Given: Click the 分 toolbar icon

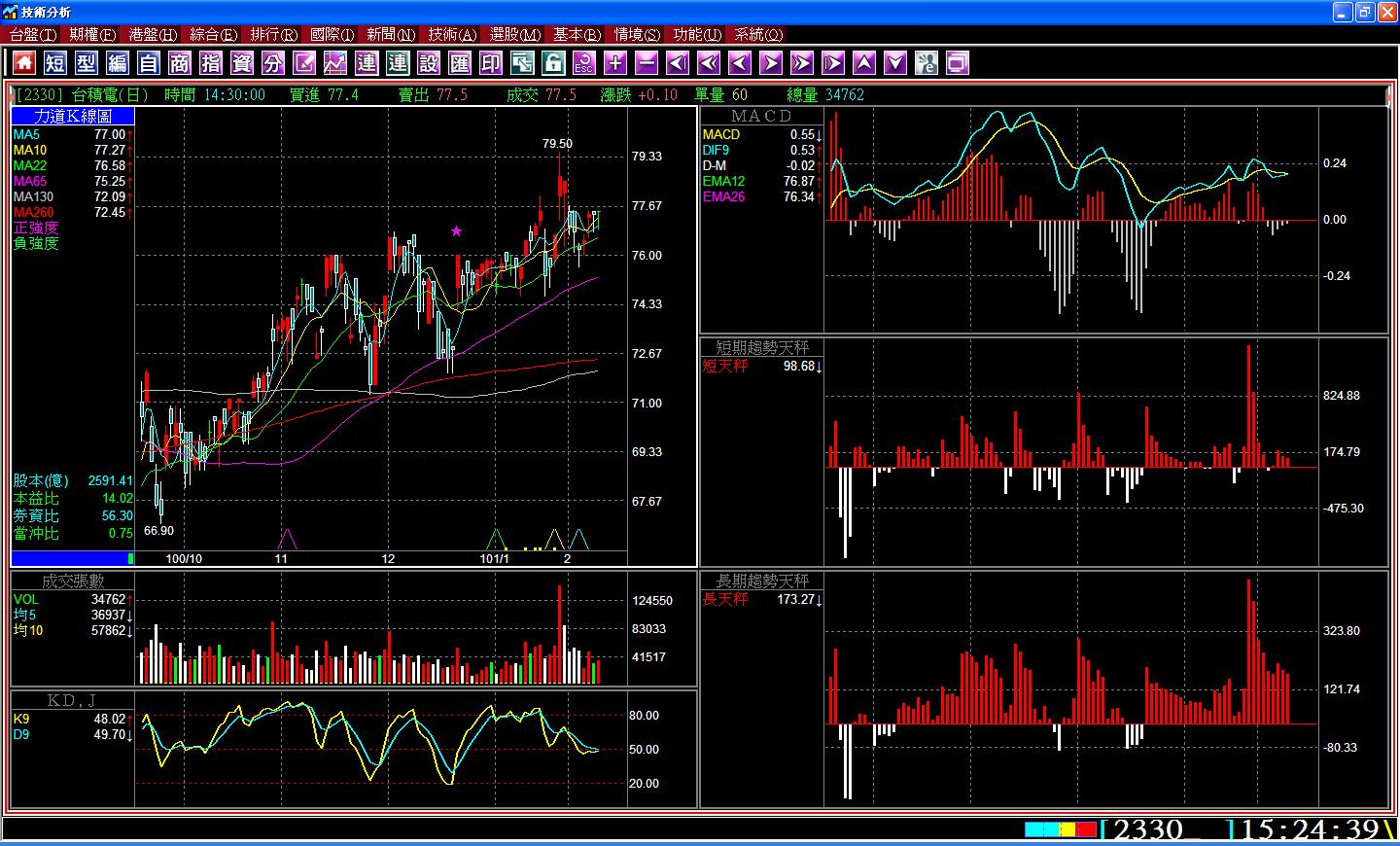Looking at the screenshot, I should 273,63.
